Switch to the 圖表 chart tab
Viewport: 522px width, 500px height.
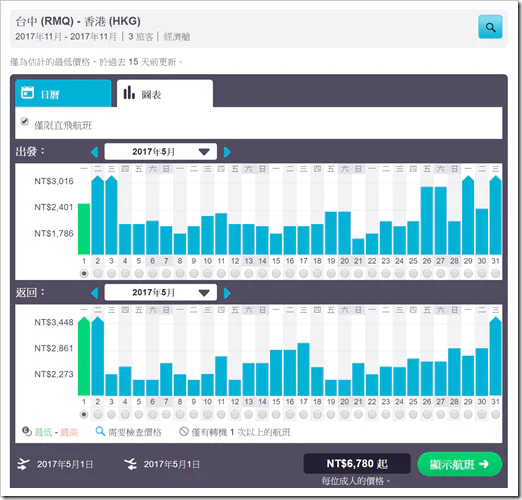(x=165, y=93)
